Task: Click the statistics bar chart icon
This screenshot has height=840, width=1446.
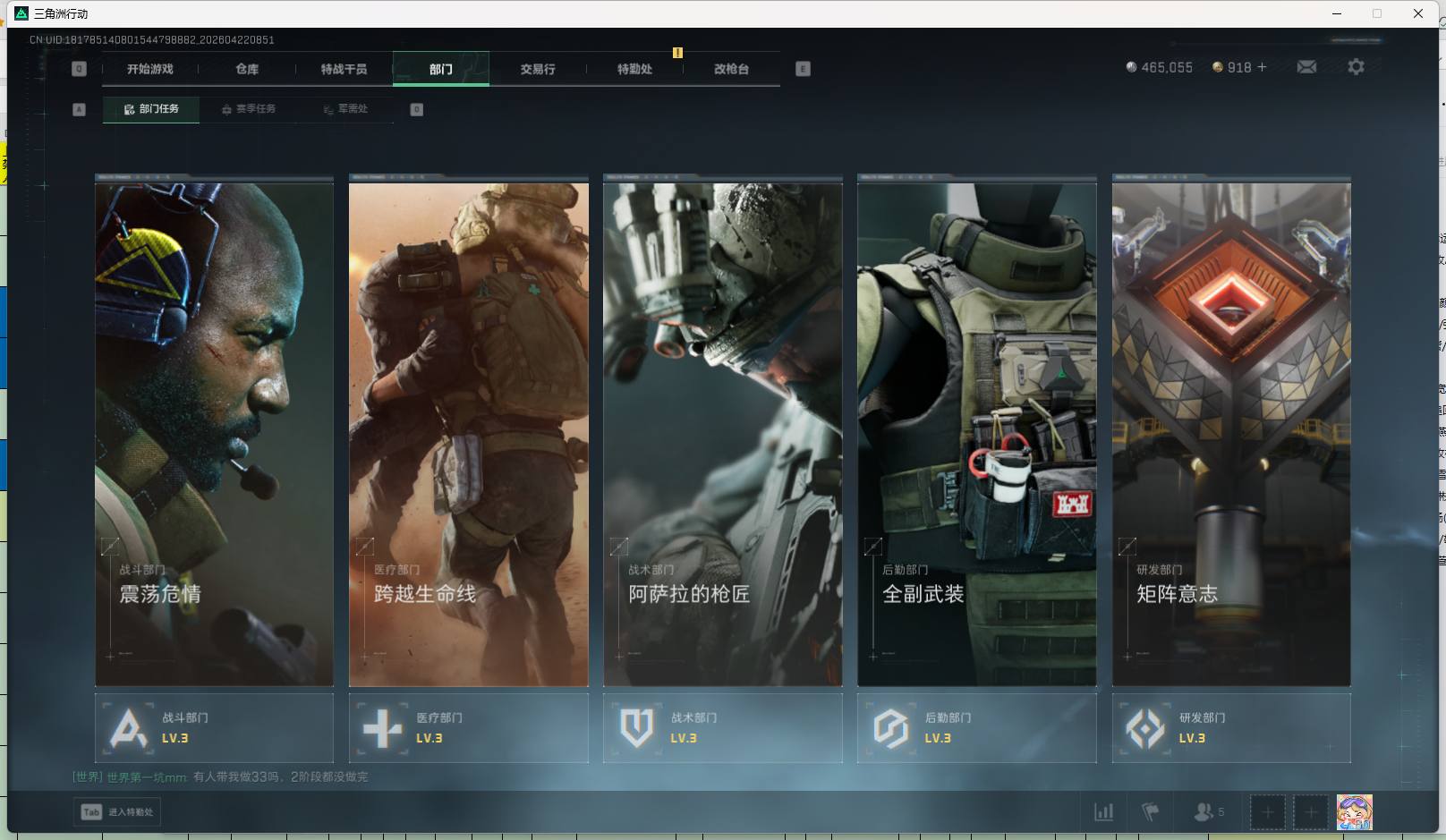Action: pos(1104,812)
